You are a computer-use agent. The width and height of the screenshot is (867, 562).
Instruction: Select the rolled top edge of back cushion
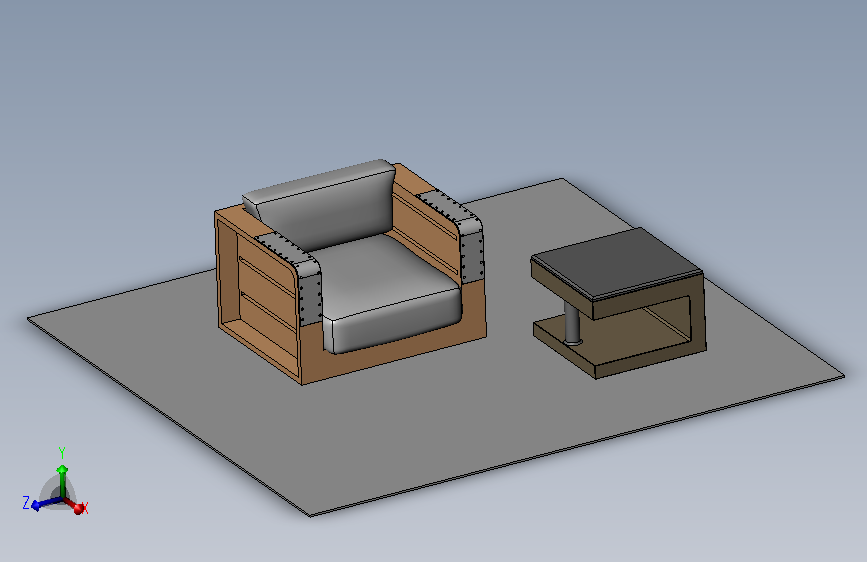pyautogui.click(x=321, y=181)
